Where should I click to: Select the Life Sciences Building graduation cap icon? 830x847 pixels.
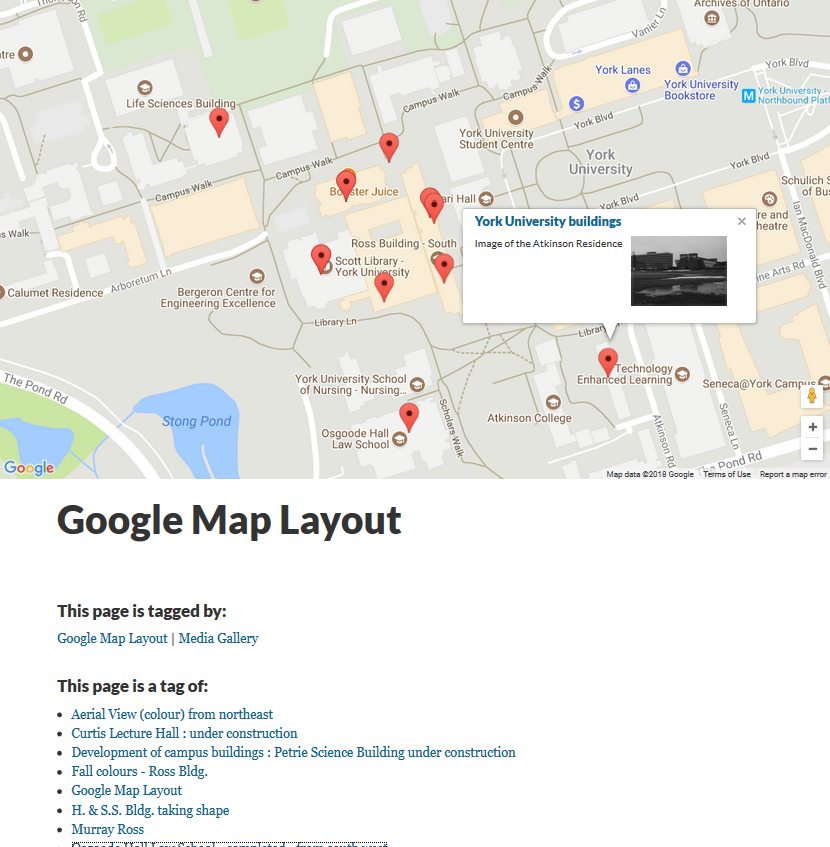[145, 88]
